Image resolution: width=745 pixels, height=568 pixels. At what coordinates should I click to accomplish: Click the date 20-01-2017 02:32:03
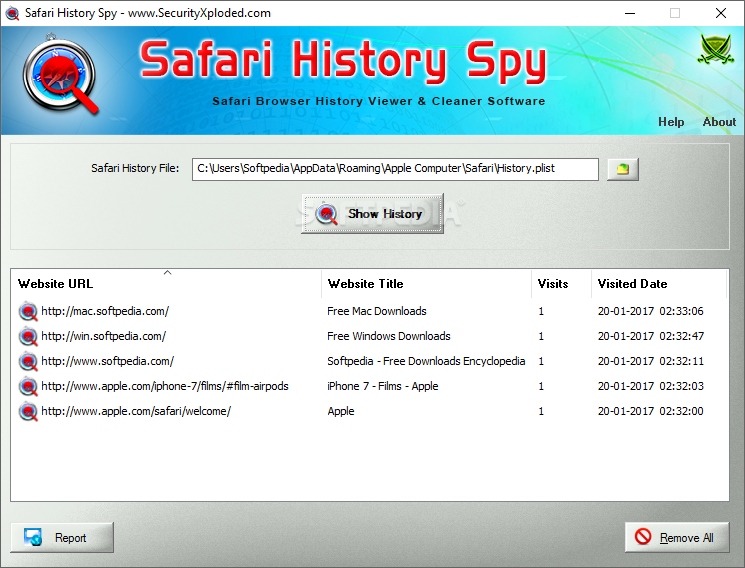click(650, 386)
